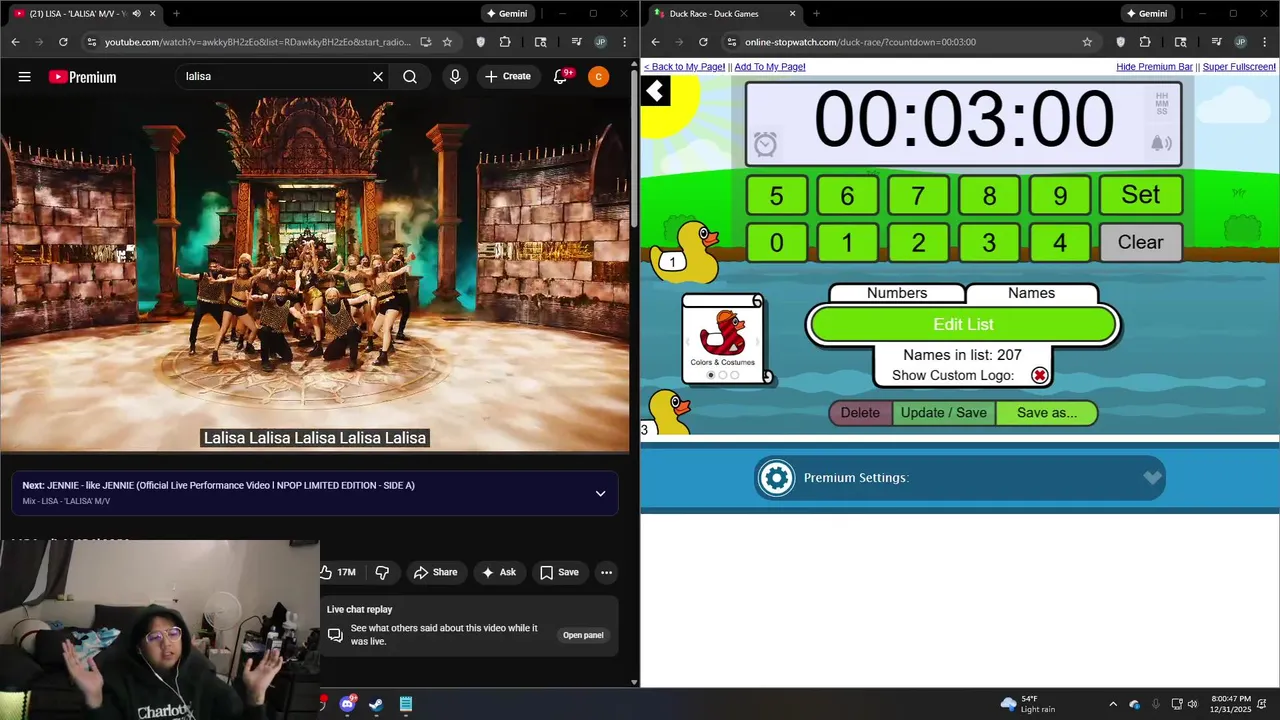Set the countdown time
This screenshot has width=1280, height=720.
click(1140, 195)
